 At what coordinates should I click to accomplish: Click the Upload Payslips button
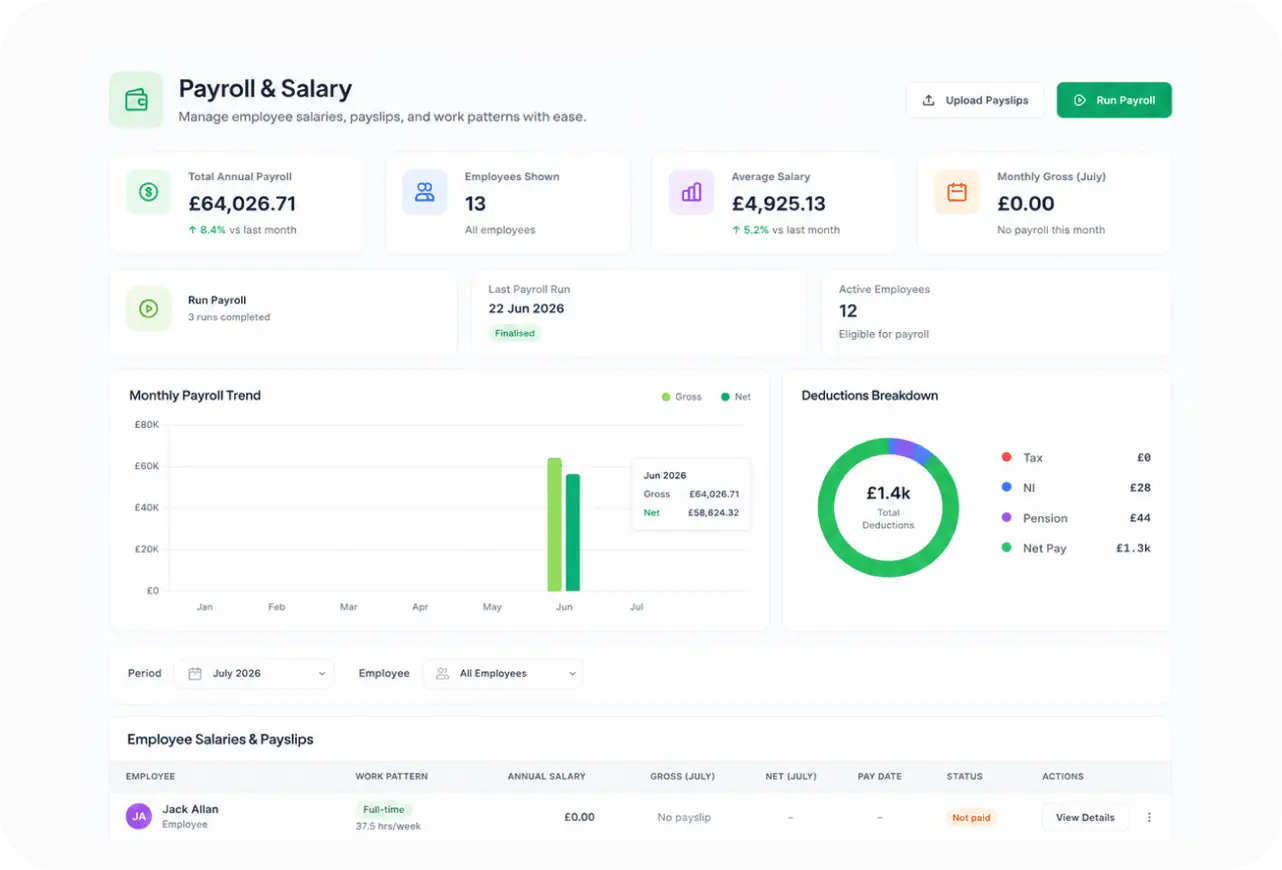pos(975,100)
